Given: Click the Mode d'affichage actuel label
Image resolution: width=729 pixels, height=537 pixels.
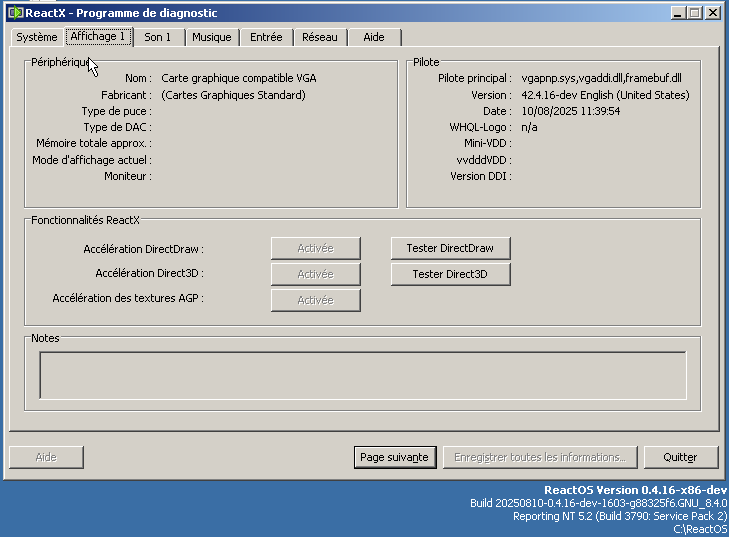Looking at the screenshot, I should [x=92, y=160].
